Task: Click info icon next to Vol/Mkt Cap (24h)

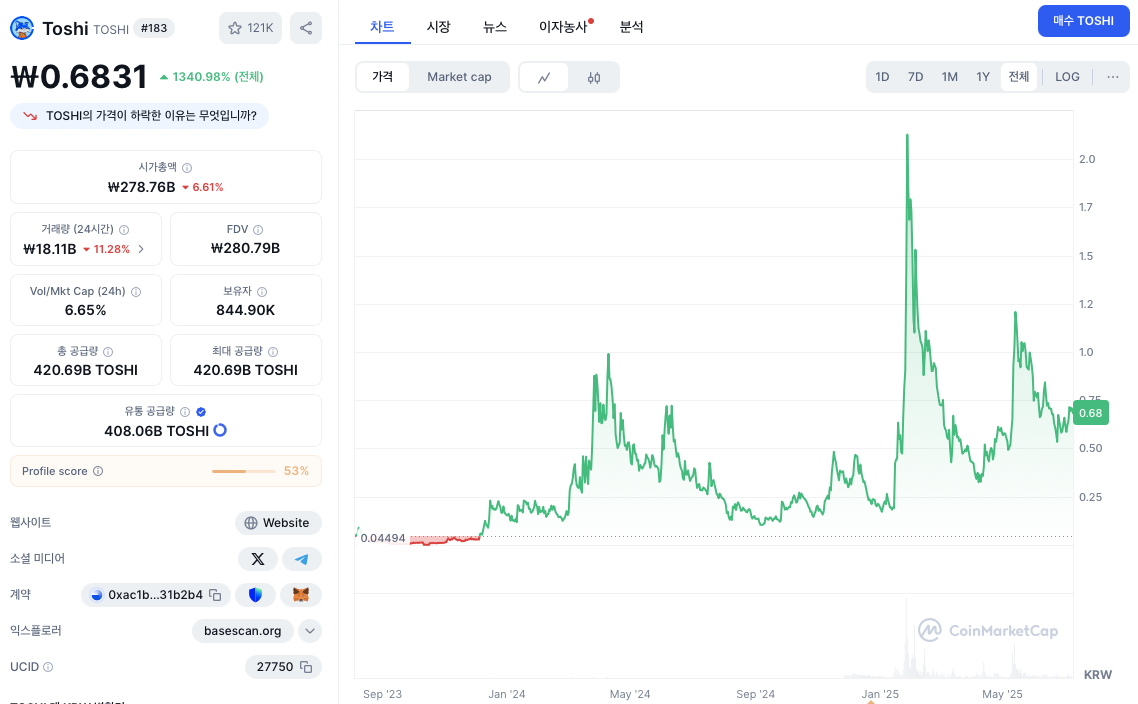Action: point(136,292)
